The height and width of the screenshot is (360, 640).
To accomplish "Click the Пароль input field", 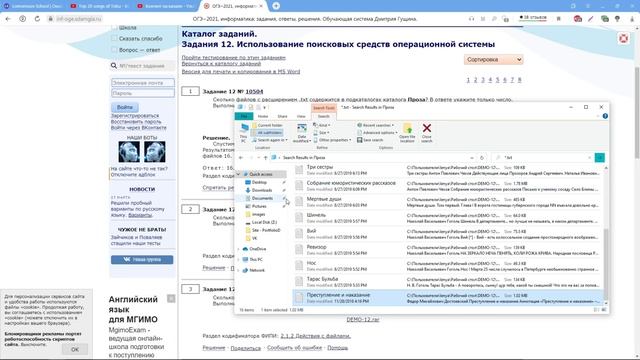I will 142,93.
